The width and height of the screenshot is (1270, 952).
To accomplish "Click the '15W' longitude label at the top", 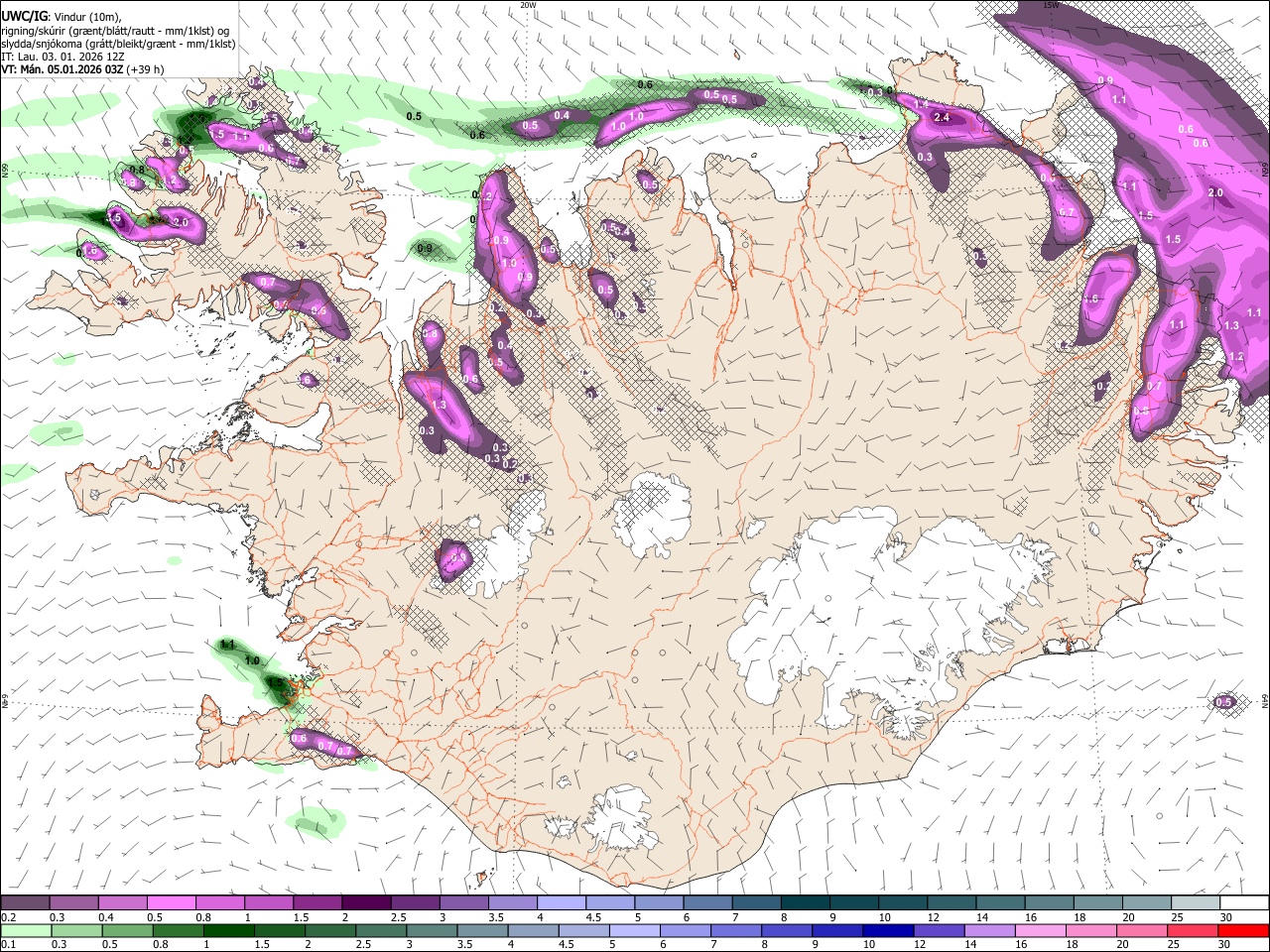I will coord(1051,5).
